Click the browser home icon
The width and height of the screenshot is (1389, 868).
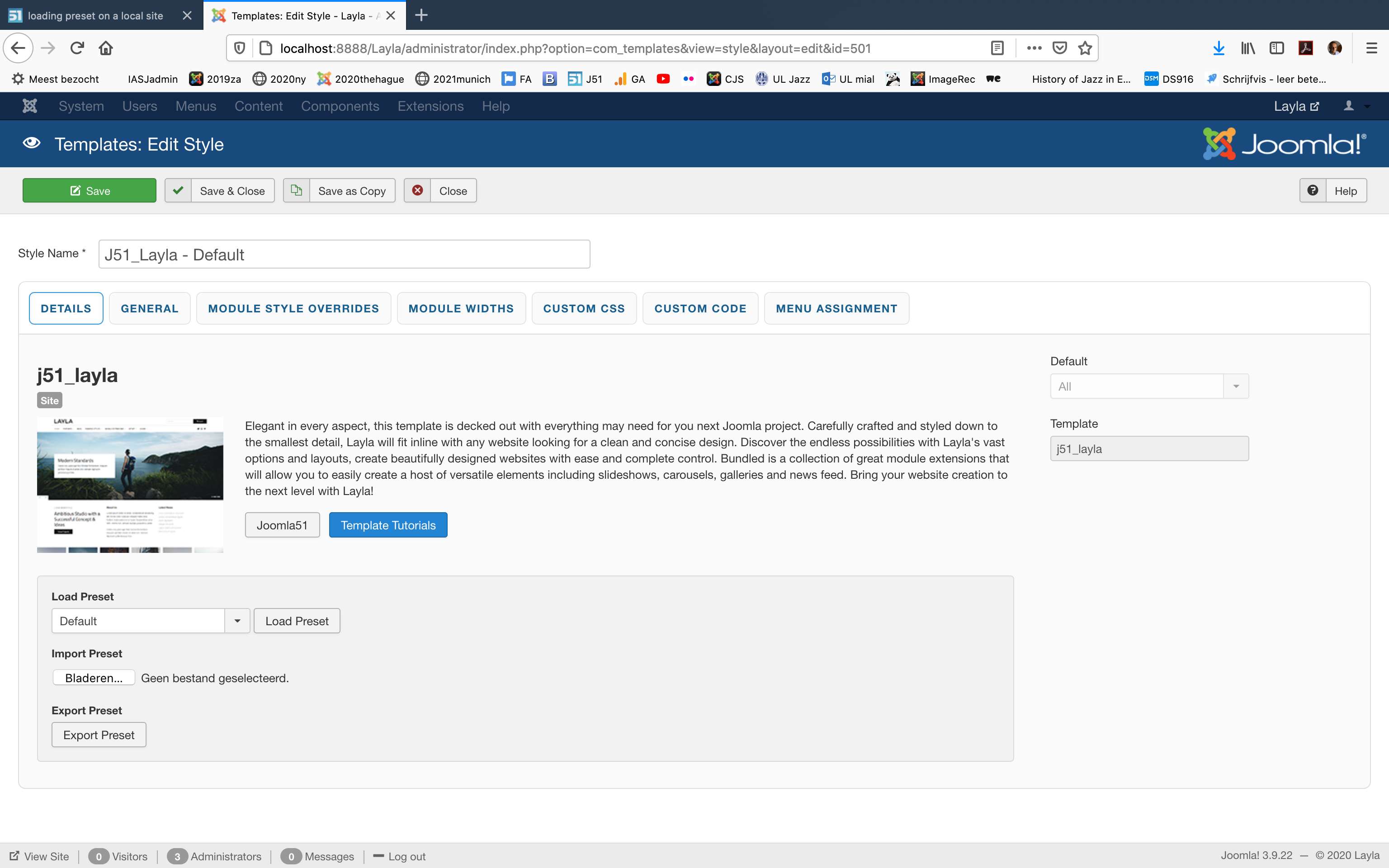coord(106,48)
